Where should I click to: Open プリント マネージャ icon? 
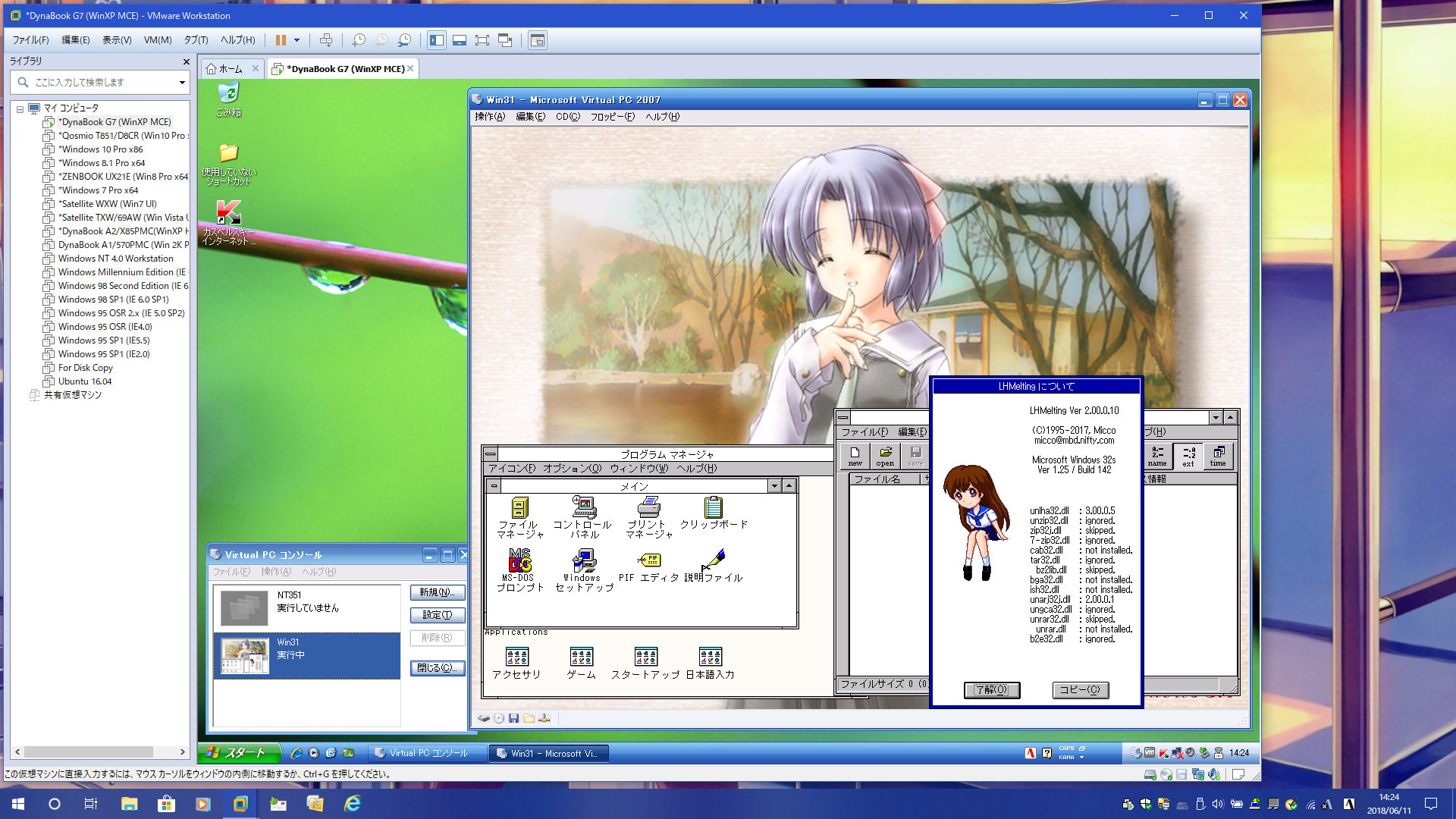648,517
